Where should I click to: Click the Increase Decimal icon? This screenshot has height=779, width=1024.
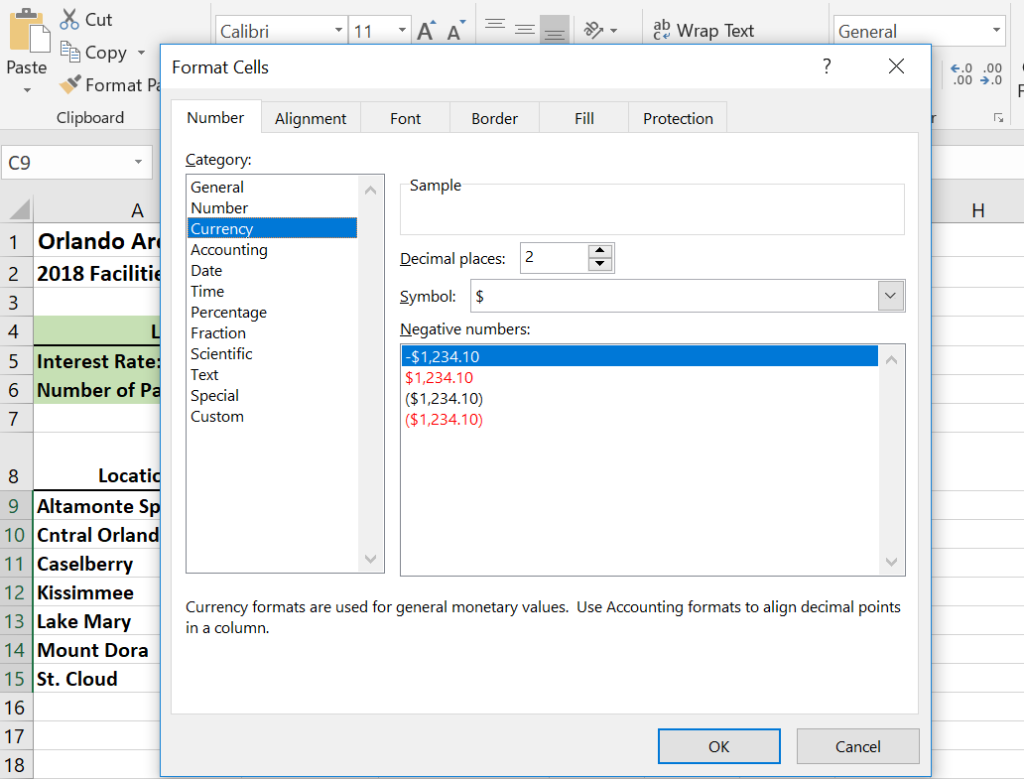coord(961,74)
